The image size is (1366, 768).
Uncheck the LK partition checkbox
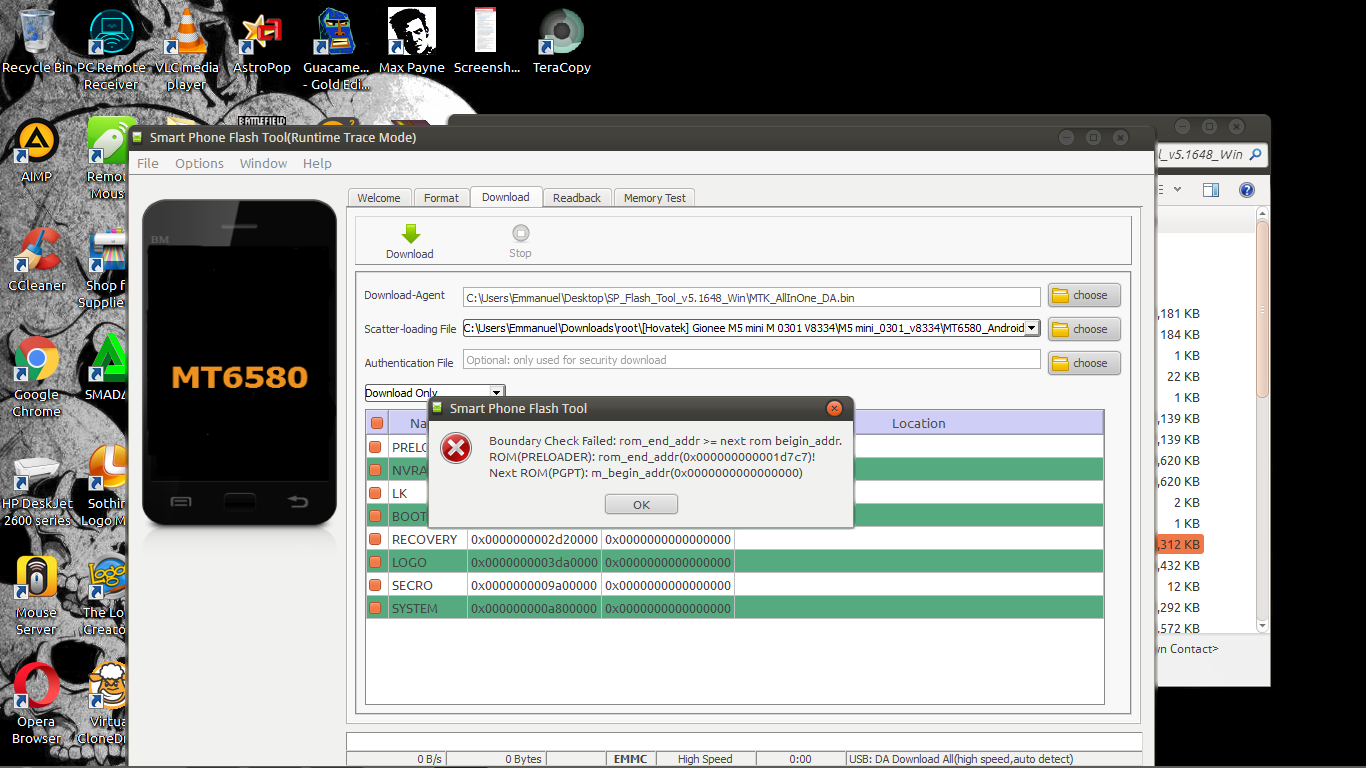376,493
